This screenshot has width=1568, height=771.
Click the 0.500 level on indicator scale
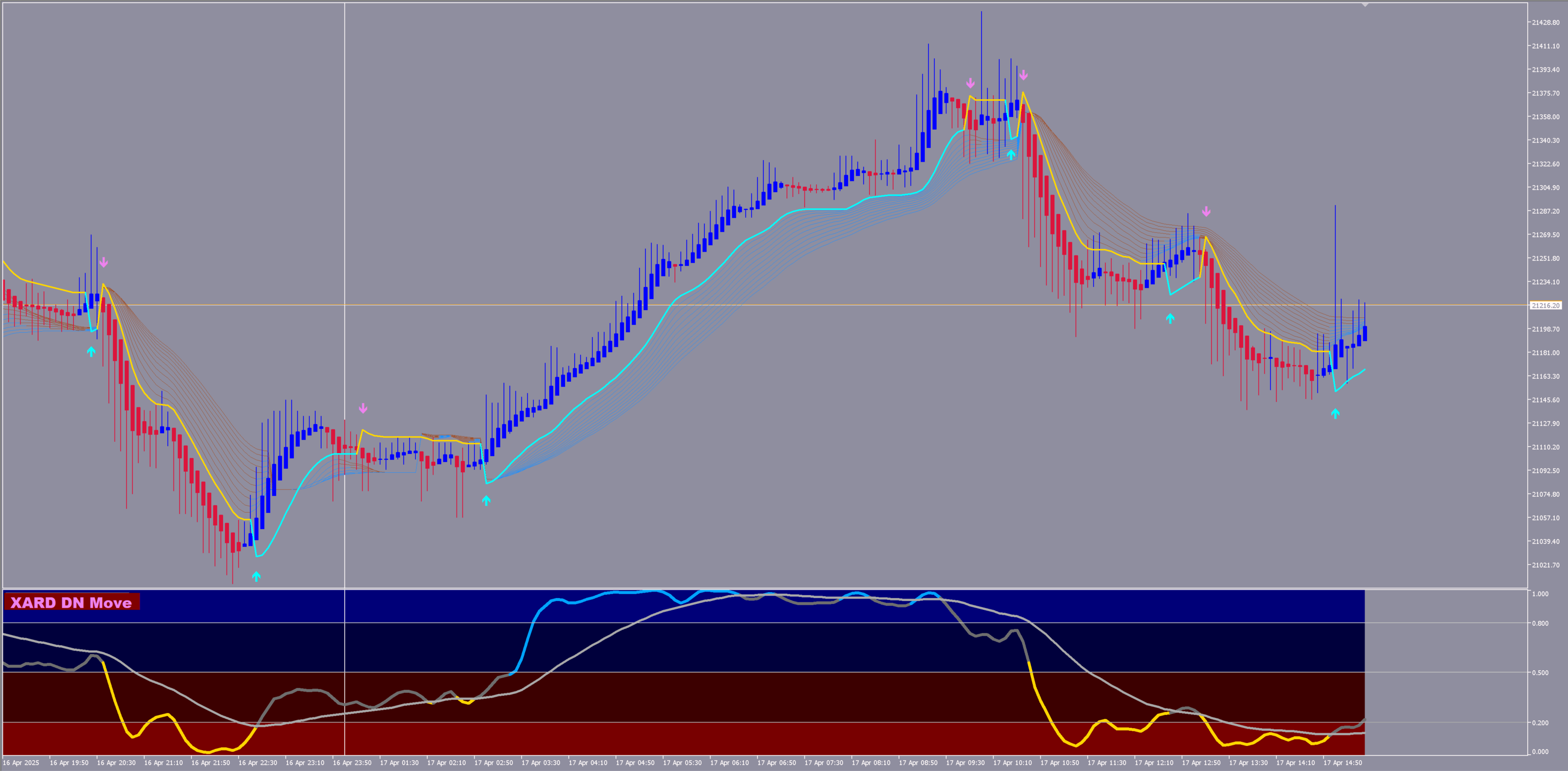pos(1540,672)
